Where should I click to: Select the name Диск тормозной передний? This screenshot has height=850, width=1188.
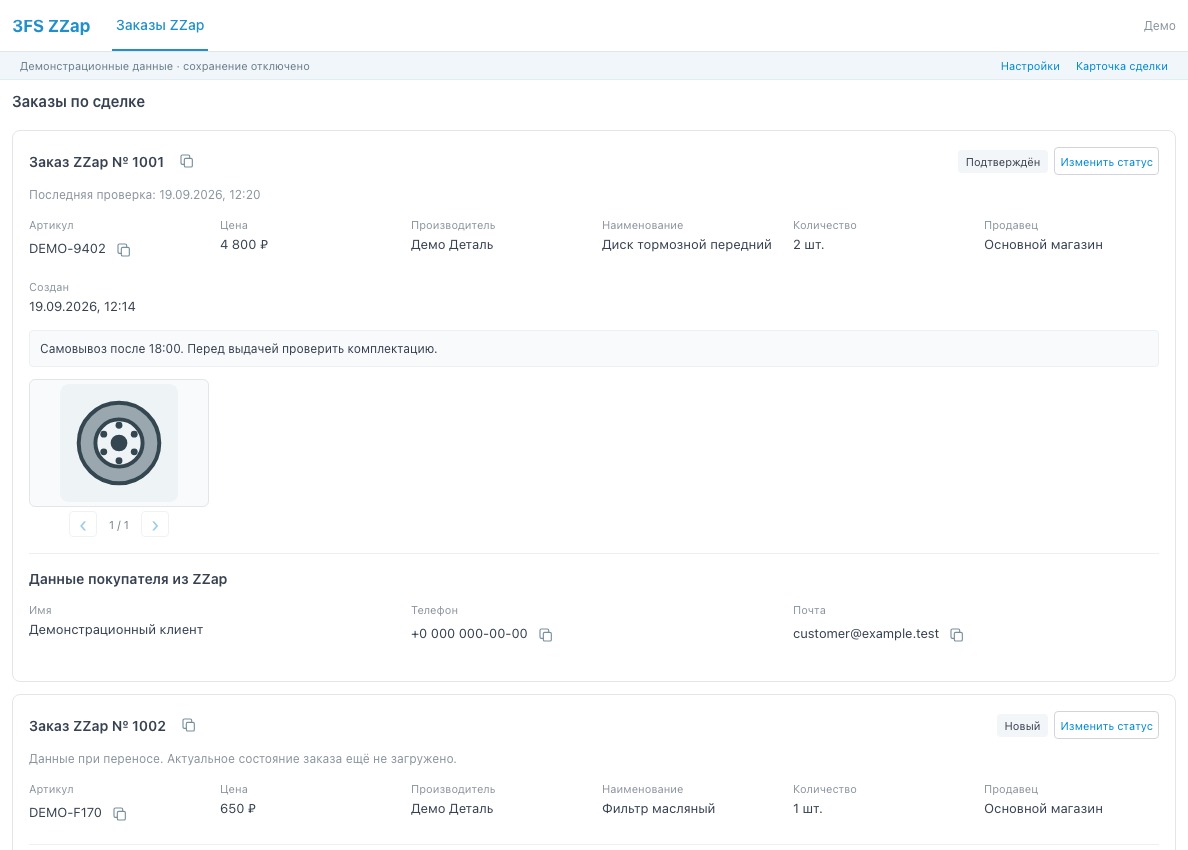tap(686, 245)
